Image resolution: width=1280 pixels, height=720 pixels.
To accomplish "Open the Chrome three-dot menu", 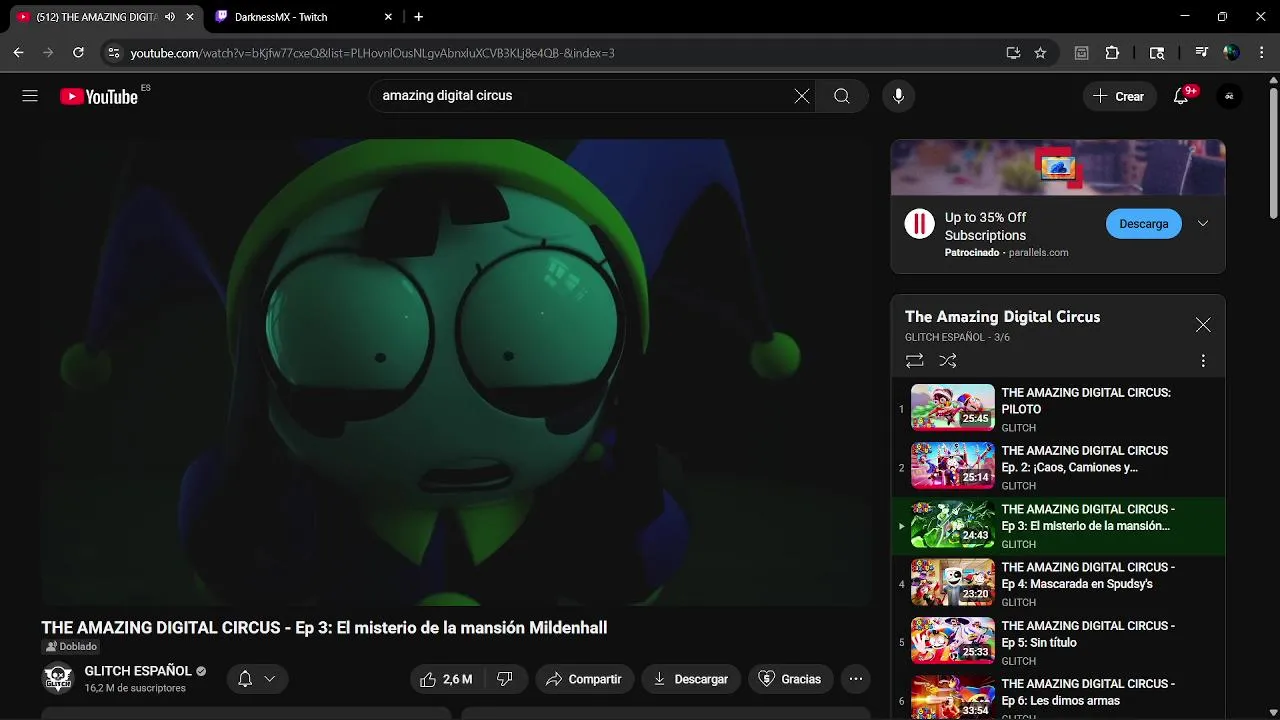I will click(x=1260, y=53).
